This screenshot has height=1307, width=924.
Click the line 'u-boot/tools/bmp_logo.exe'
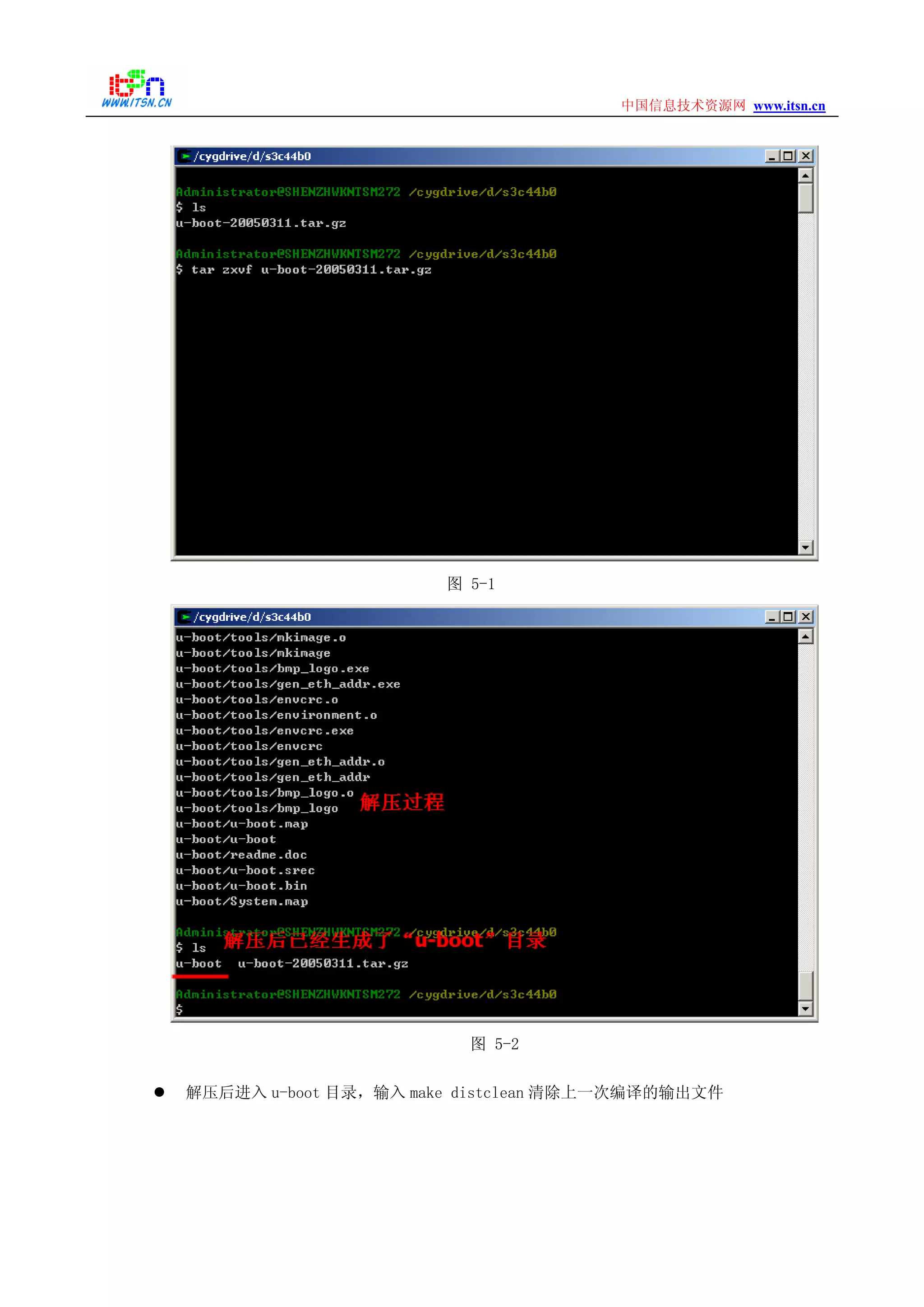pos(272,669)
